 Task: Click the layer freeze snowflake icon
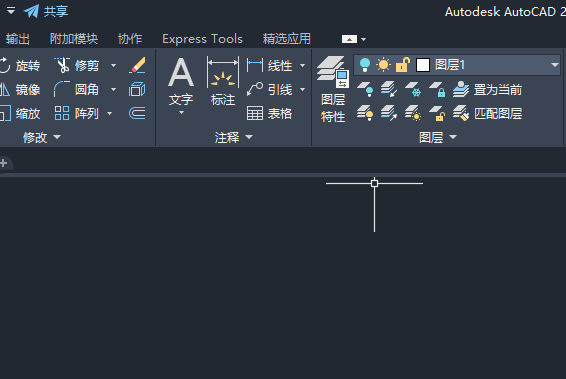pos(413,90)
